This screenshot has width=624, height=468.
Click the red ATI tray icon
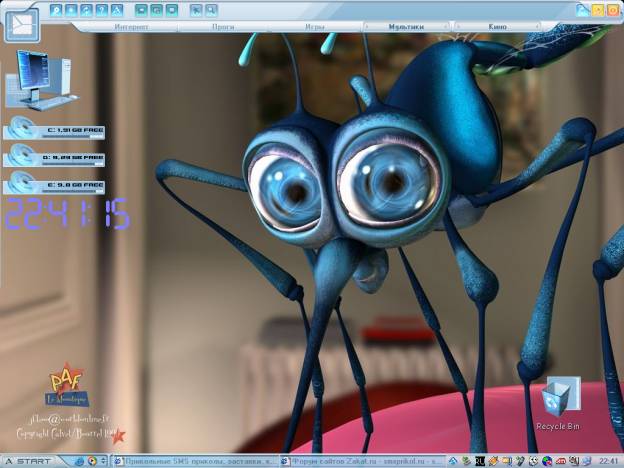pos(561,461)
